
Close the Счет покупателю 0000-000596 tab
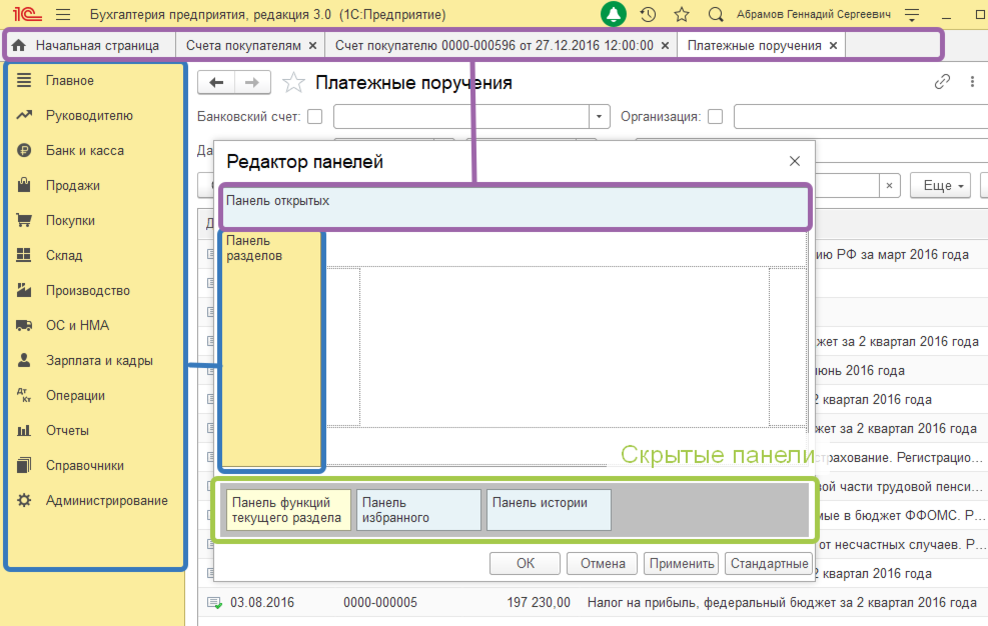point(665,45)
